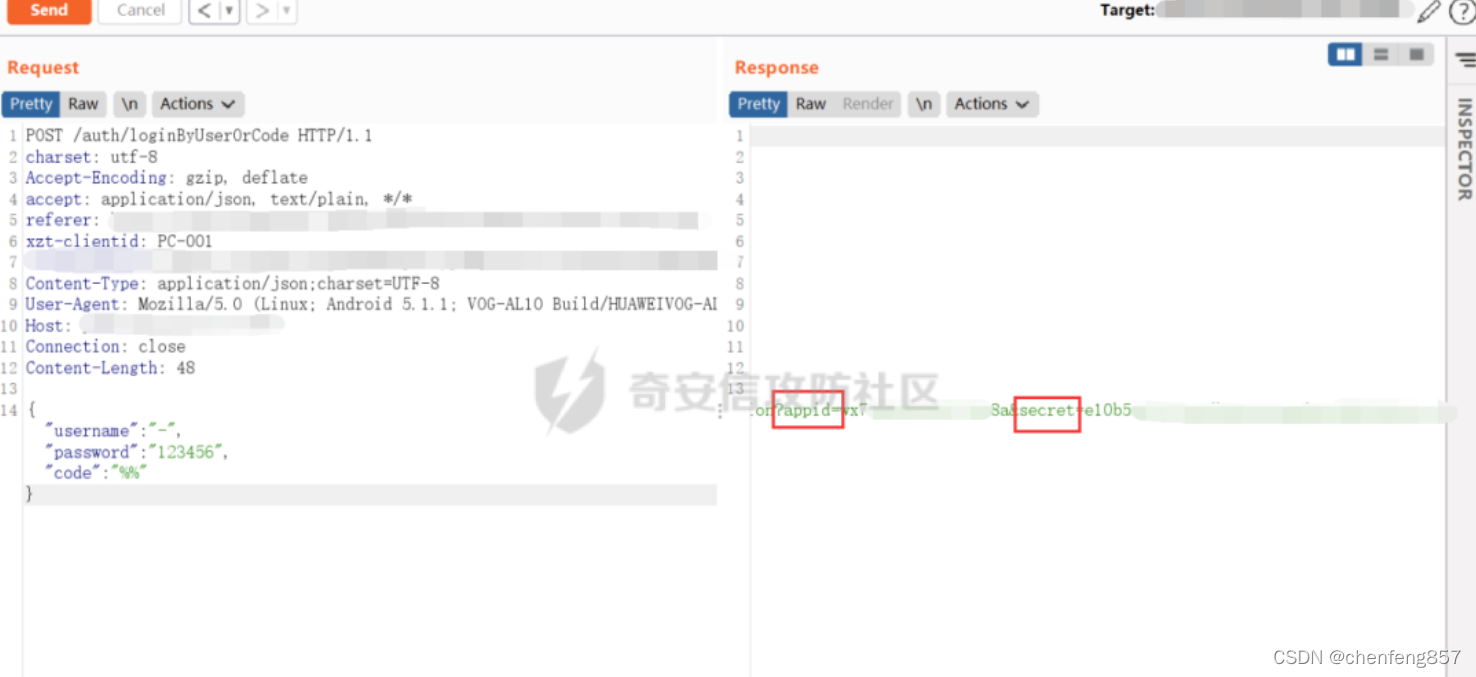Toggle request \n non-printable characters

pyautogui.click(x=130, y=104)
